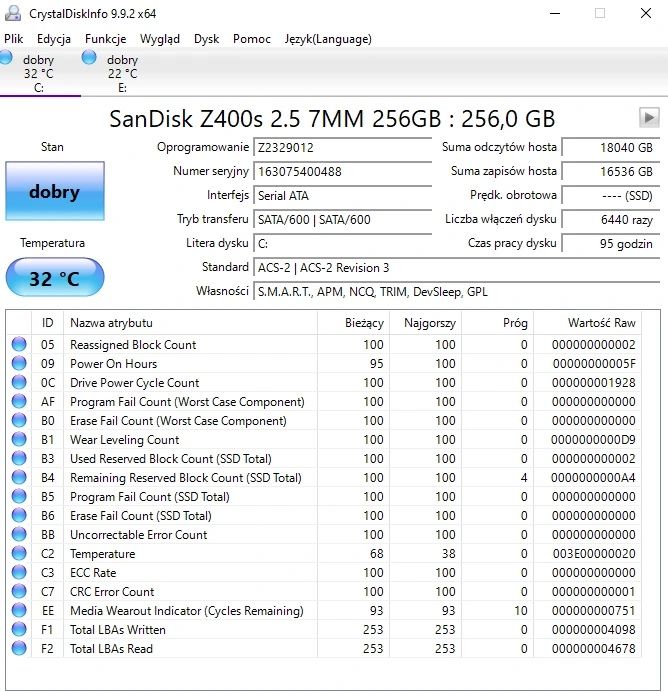Click status icon of Uncorrectable Error Count

(19, 534)
